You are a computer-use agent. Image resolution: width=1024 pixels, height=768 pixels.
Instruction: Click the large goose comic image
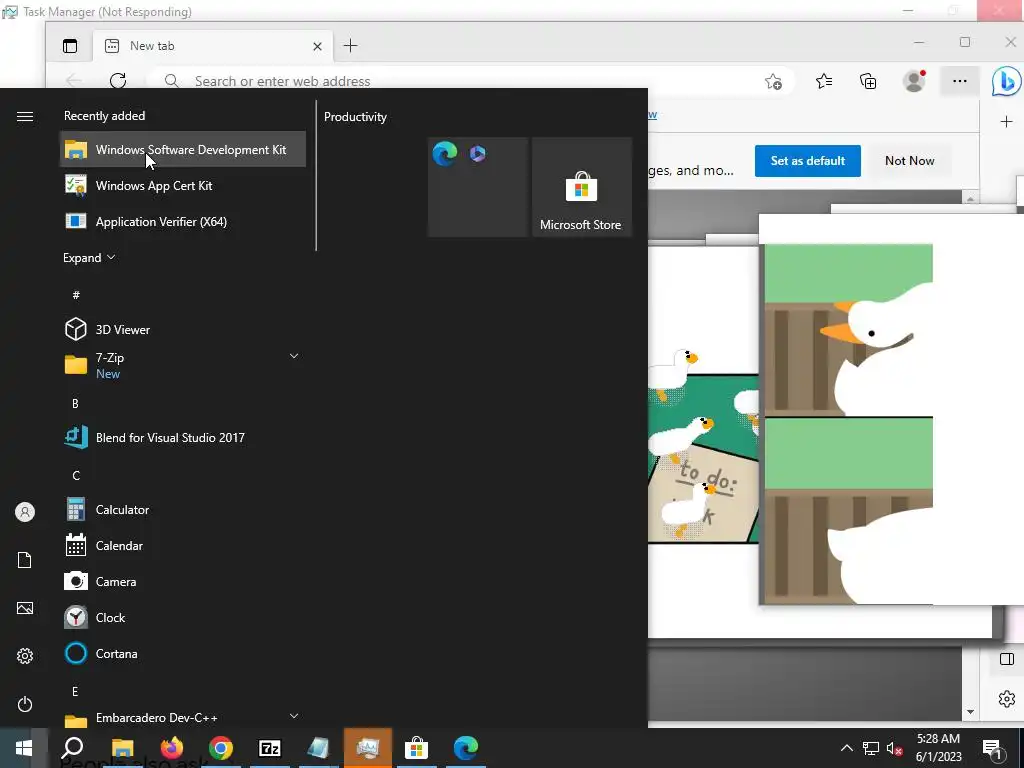(x=849, y=424)
